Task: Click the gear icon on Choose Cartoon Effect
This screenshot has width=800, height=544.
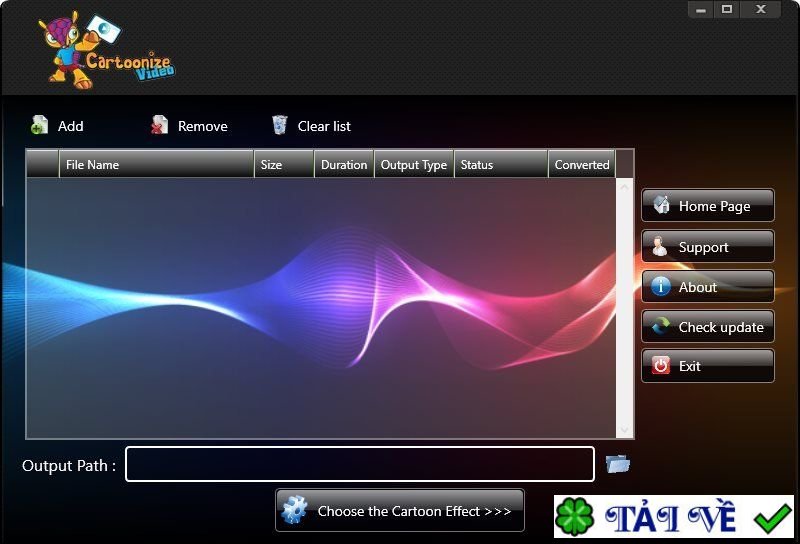Action: (x=294, y=510)
